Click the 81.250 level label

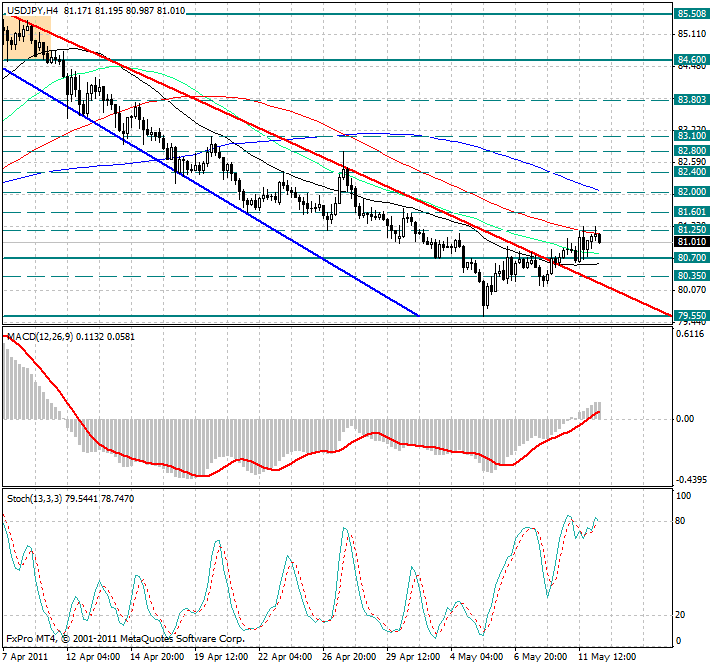pos(691,230)
